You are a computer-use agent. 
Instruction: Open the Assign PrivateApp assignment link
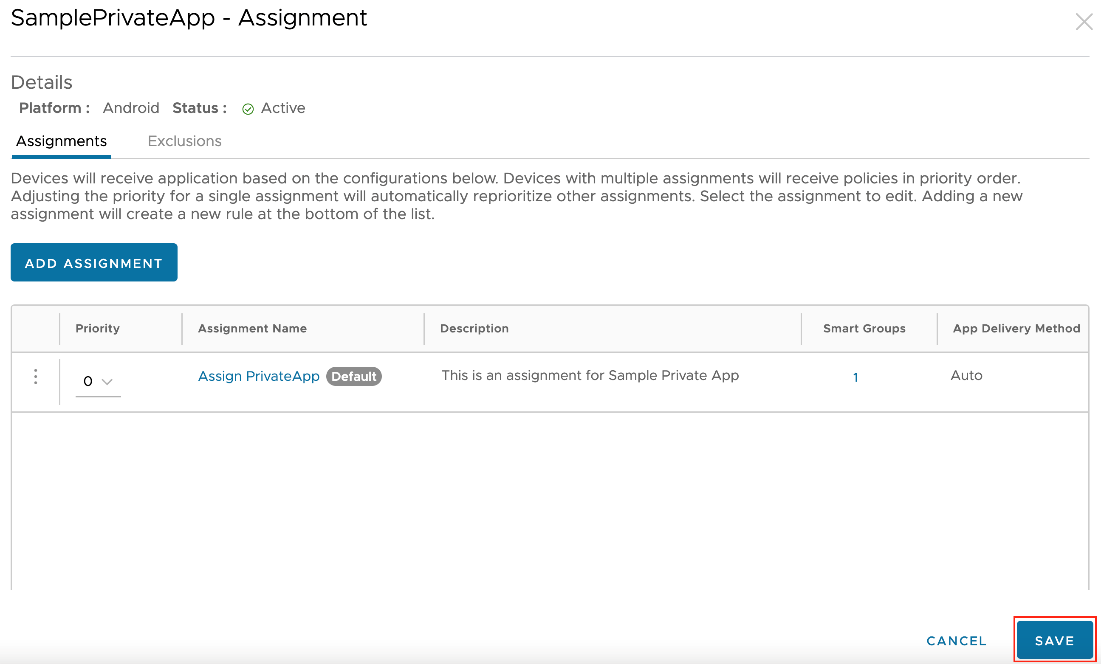click(259, 376)
